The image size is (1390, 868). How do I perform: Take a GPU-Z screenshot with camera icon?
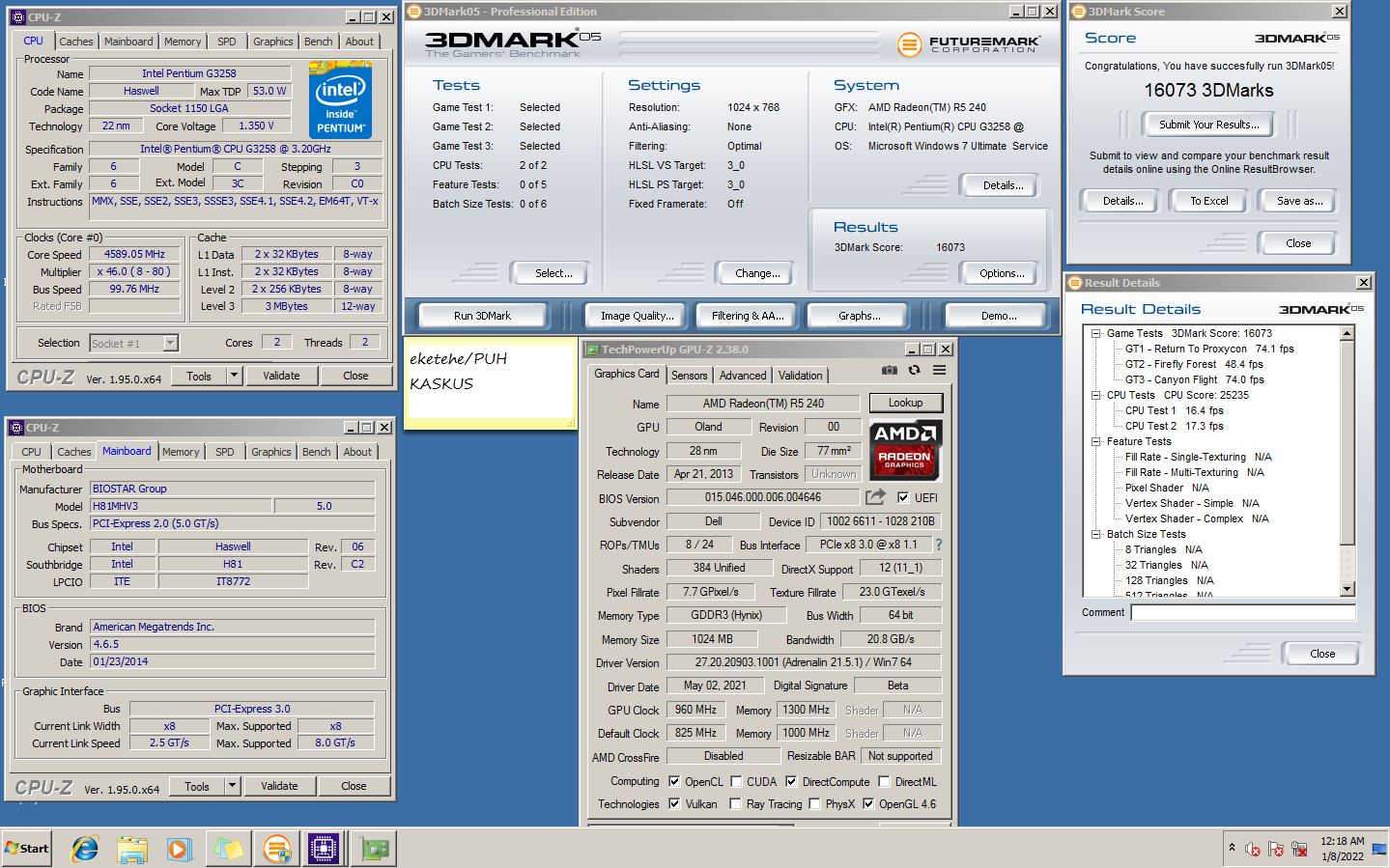tap(889, 371)
